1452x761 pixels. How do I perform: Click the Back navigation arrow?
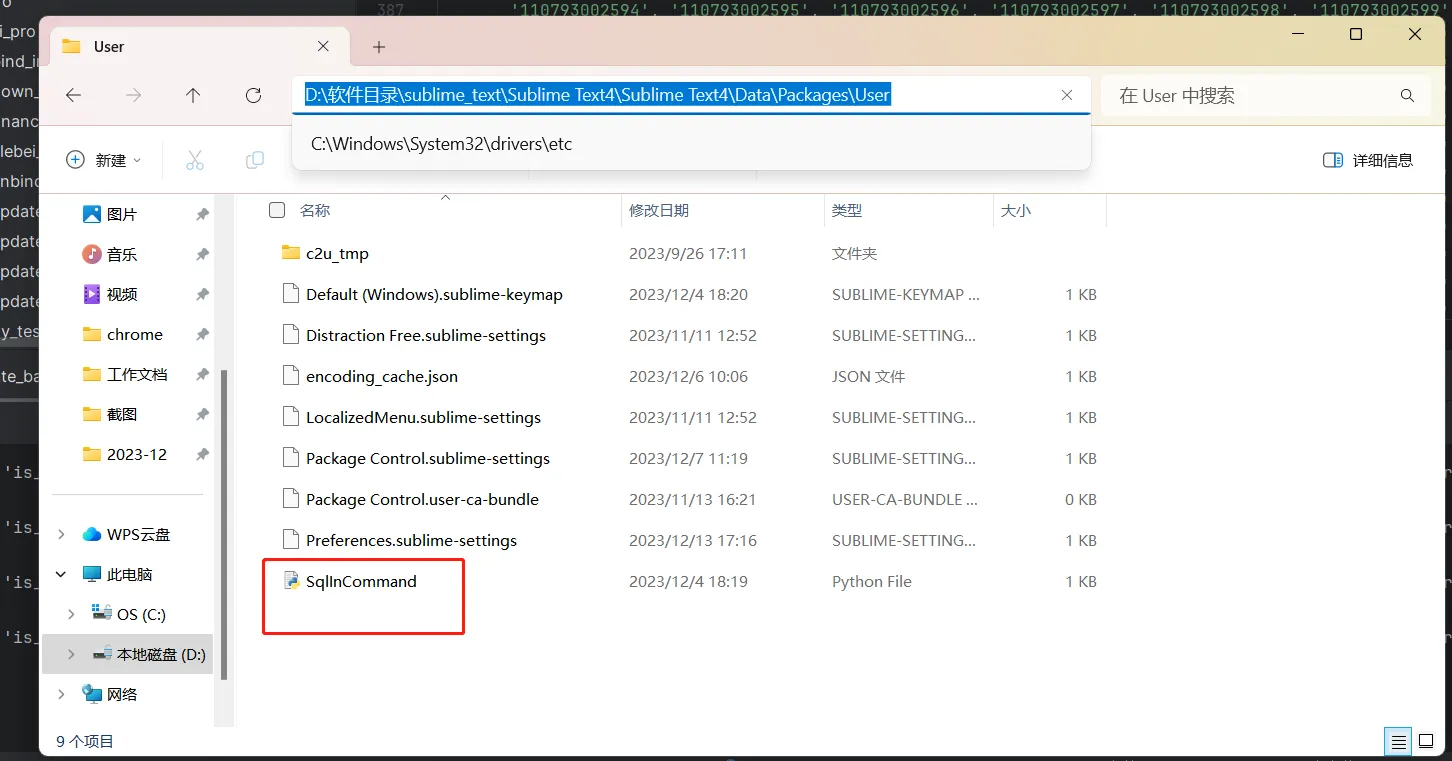point(73,95)
